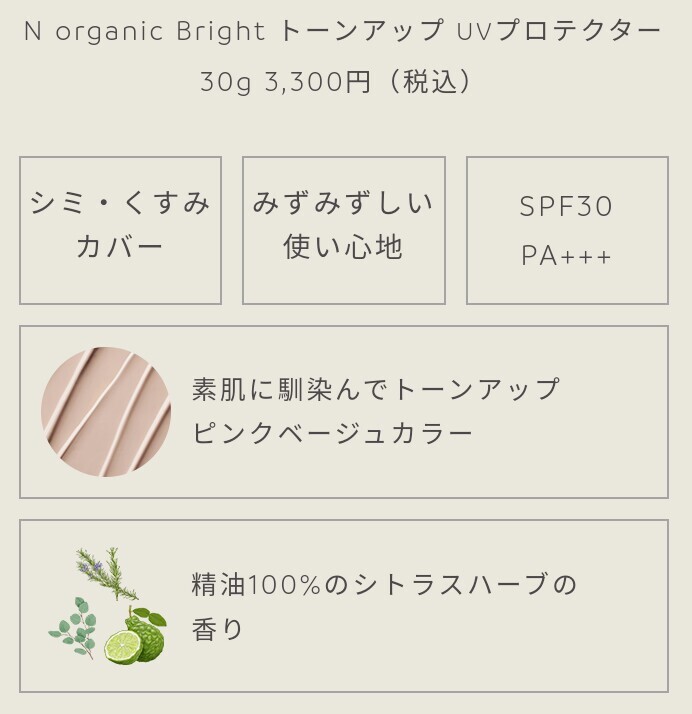Select the みずみずしい 使い心地 feature box
This screenshot has height=714, width=692.
click(x=344, y=230)
